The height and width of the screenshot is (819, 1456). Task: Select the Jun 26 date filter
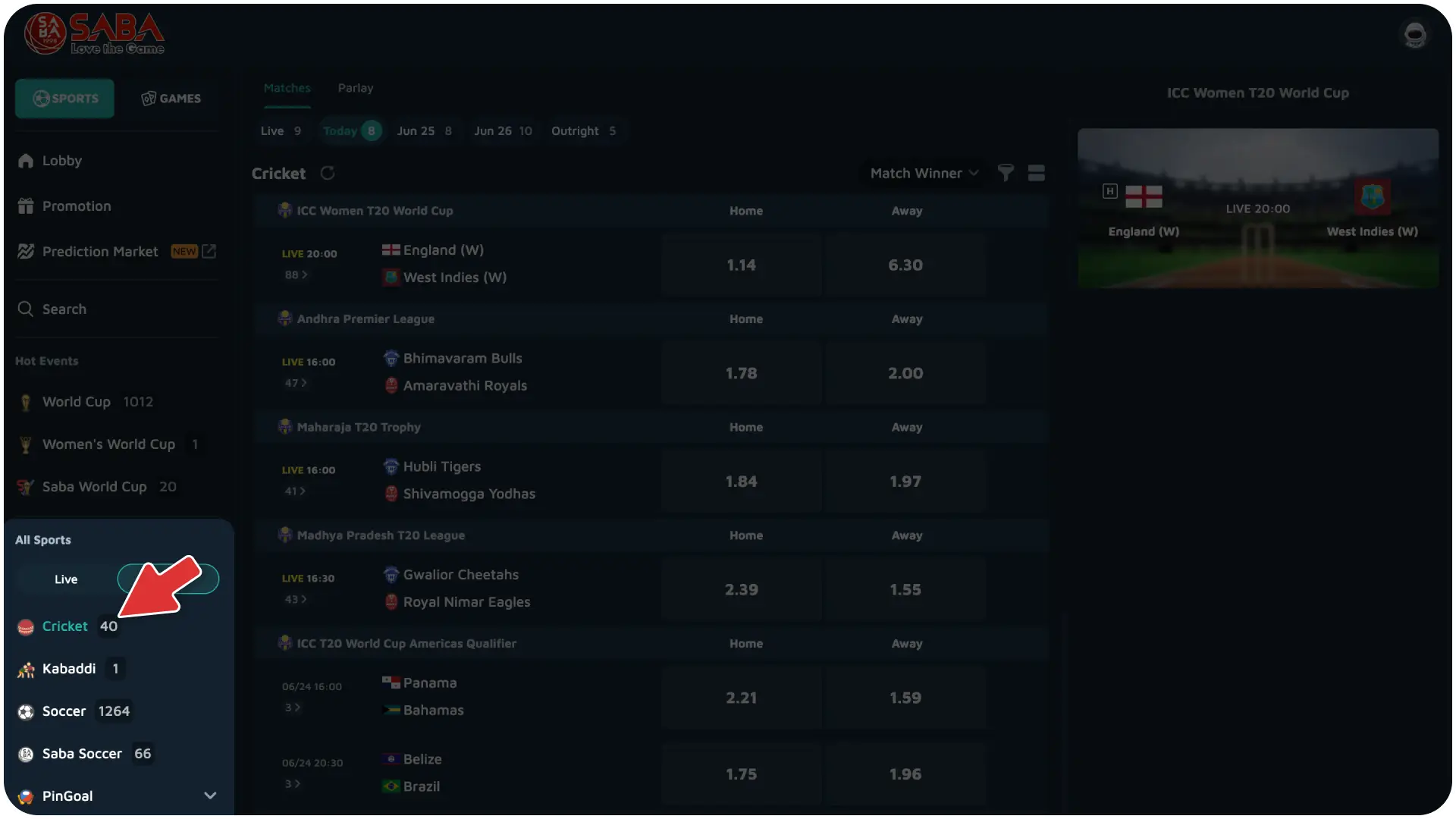503,131
